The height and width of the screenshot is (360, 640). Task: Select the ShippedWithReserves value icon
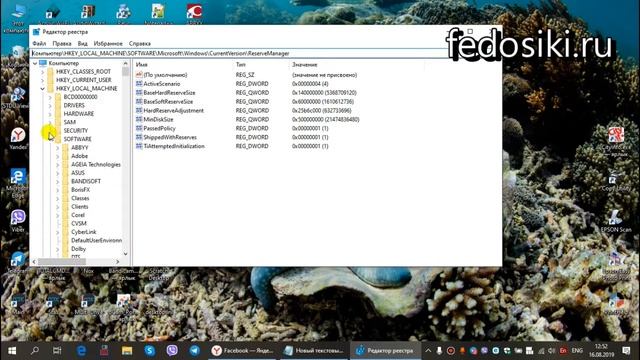tap(139, 137)
